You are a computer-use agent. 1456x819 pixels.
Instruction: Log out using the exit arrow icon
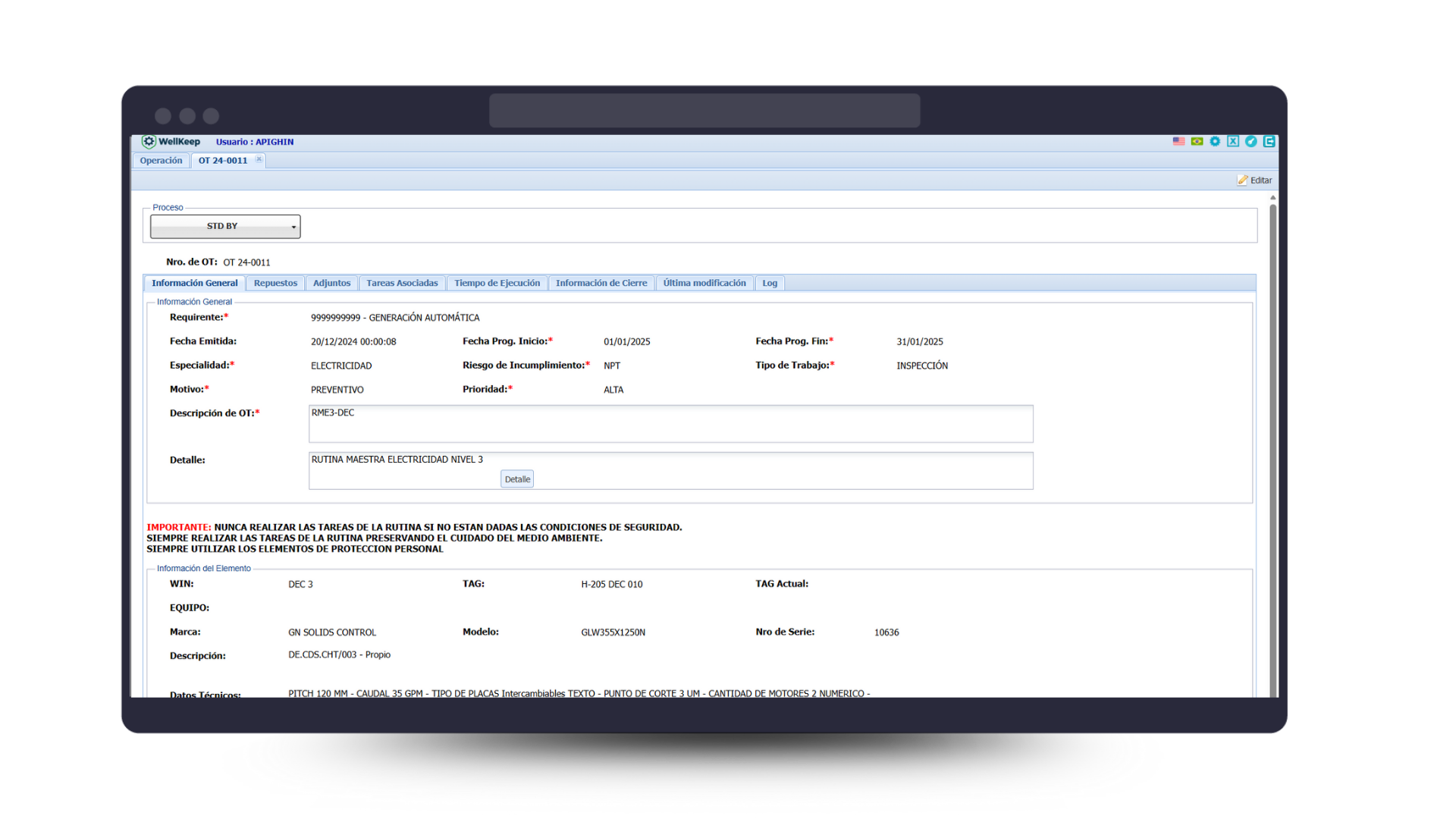pyautogui.click(x=1269, y=142)
